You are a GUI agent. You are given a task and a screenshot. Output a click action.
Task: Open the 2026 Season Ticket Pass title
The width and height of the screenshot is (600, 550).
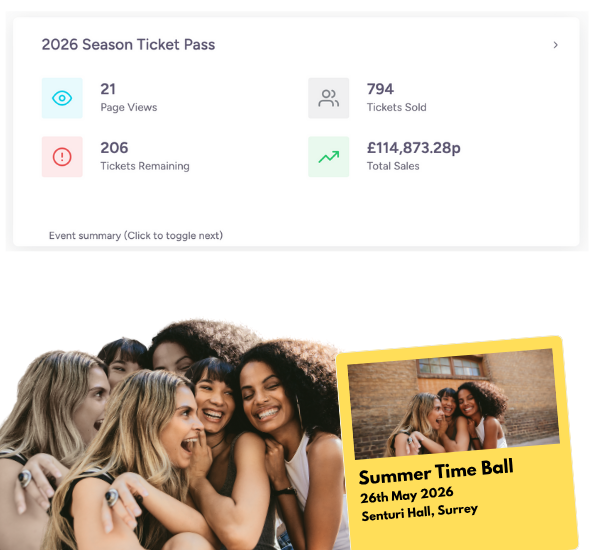pyautogui.click(x=128, y=44)
